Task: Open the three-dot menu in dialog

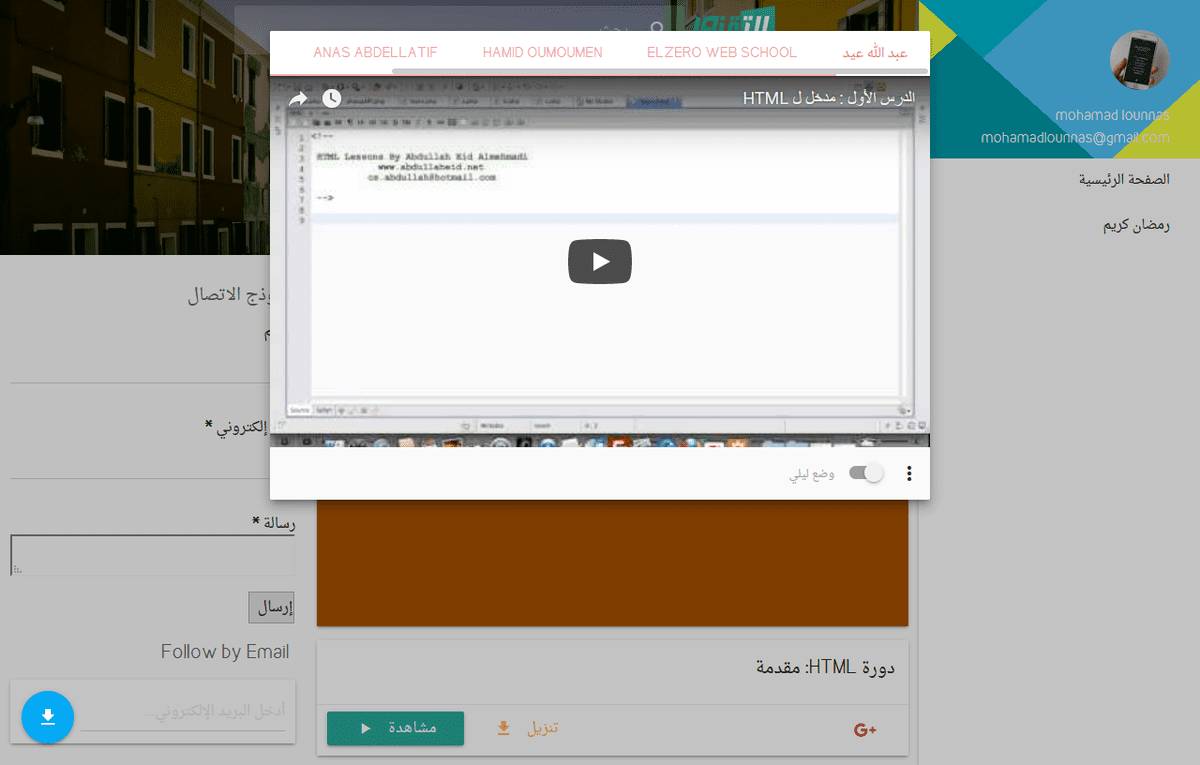Action: (x=909, y=473)
